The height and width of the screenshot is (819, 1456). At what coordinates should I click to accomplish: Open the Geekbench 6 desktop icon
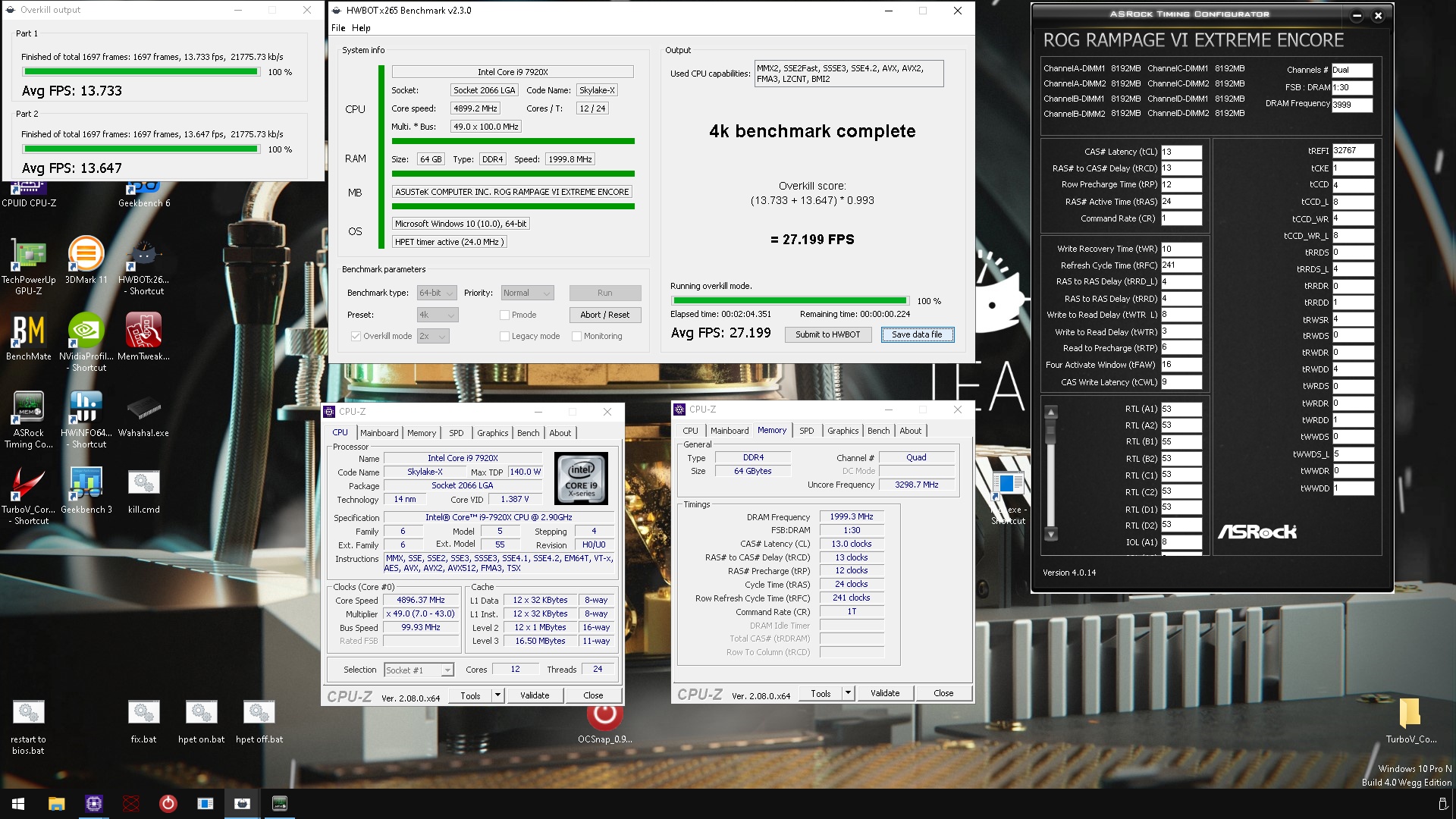click(144, 196)
